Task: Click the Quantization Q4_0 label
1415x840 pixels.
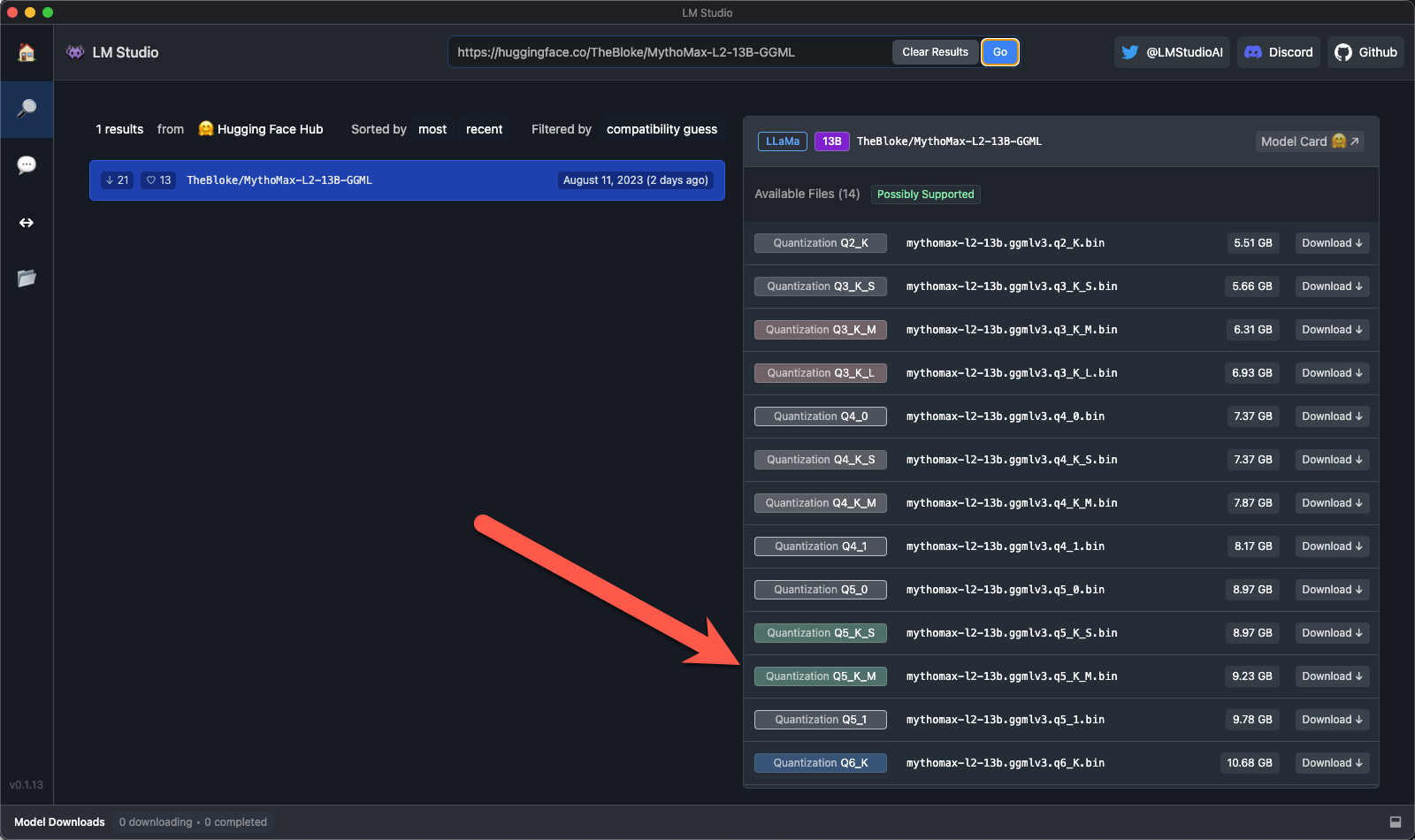Action: coord(821,416)
